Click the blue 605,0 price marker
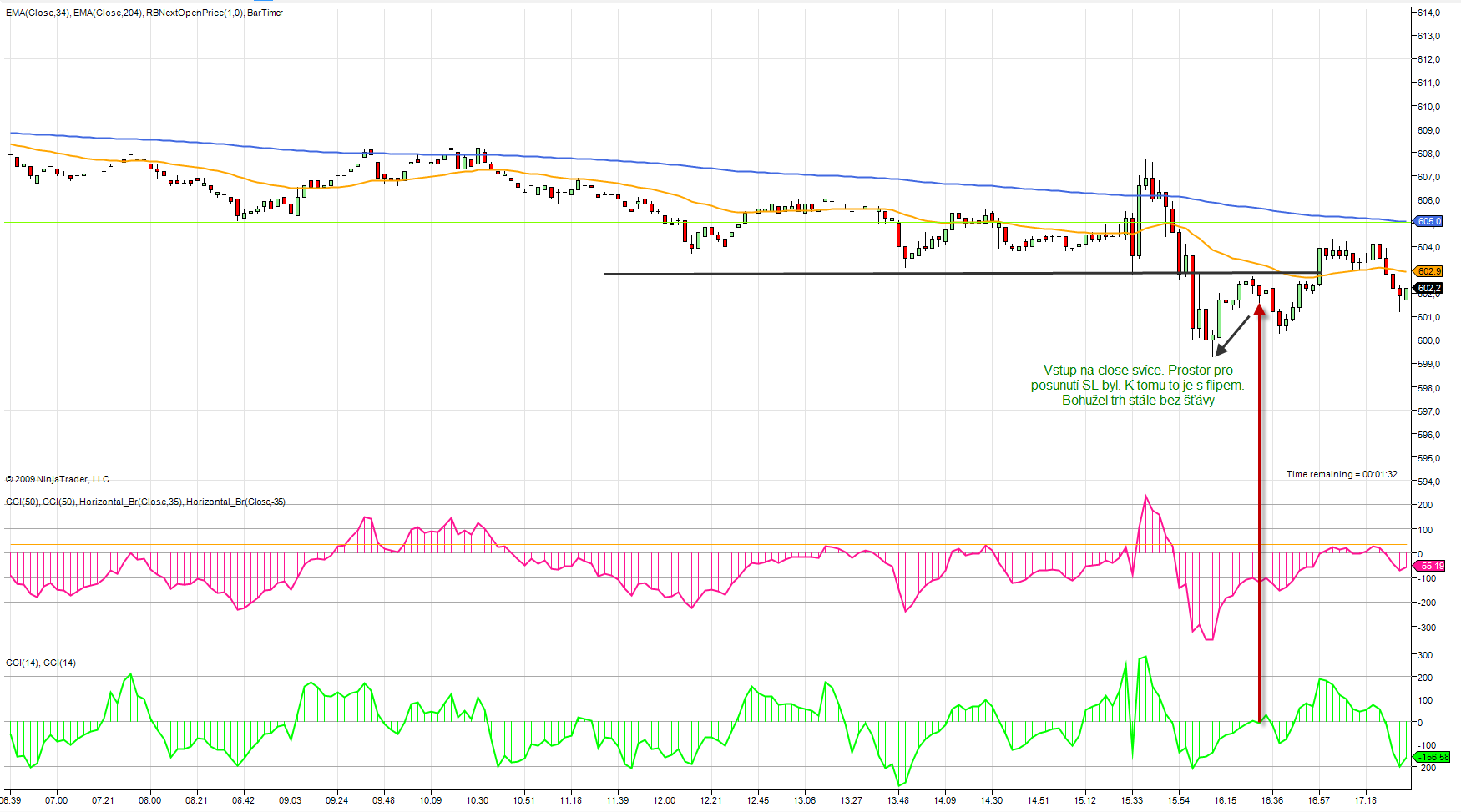The width and height of the screenshot is (1461, 812). [x=1428, y=221]
